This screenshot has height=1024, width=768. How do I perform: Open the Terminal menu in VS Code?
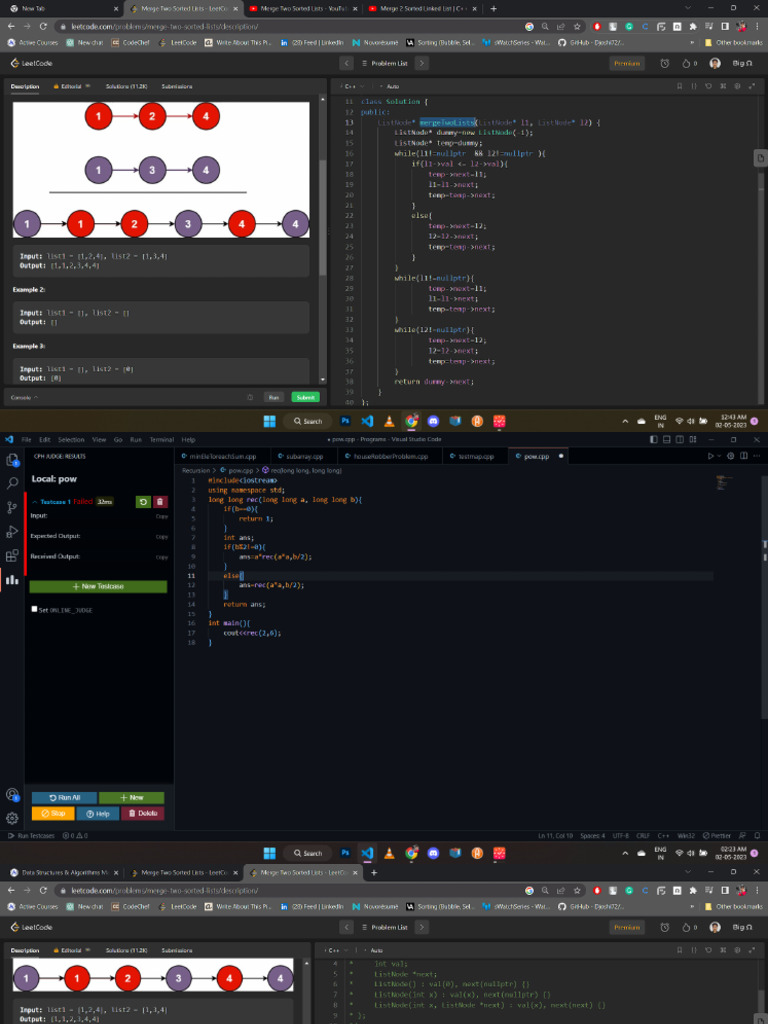tap(161, 440)
